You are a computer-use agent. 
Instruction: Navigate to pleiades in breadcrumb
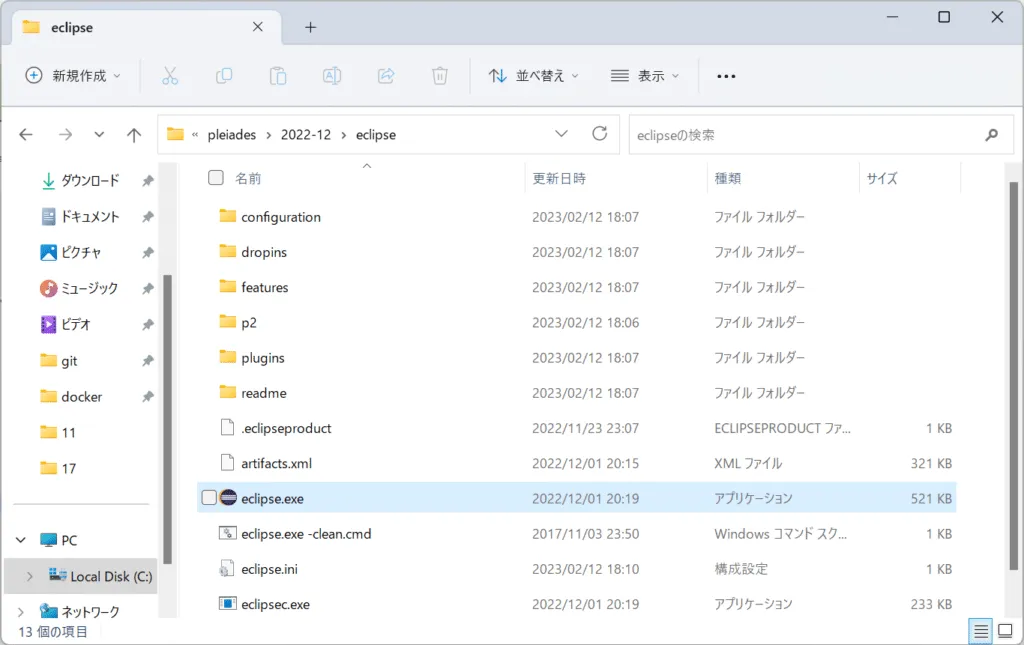click(232, 134)
